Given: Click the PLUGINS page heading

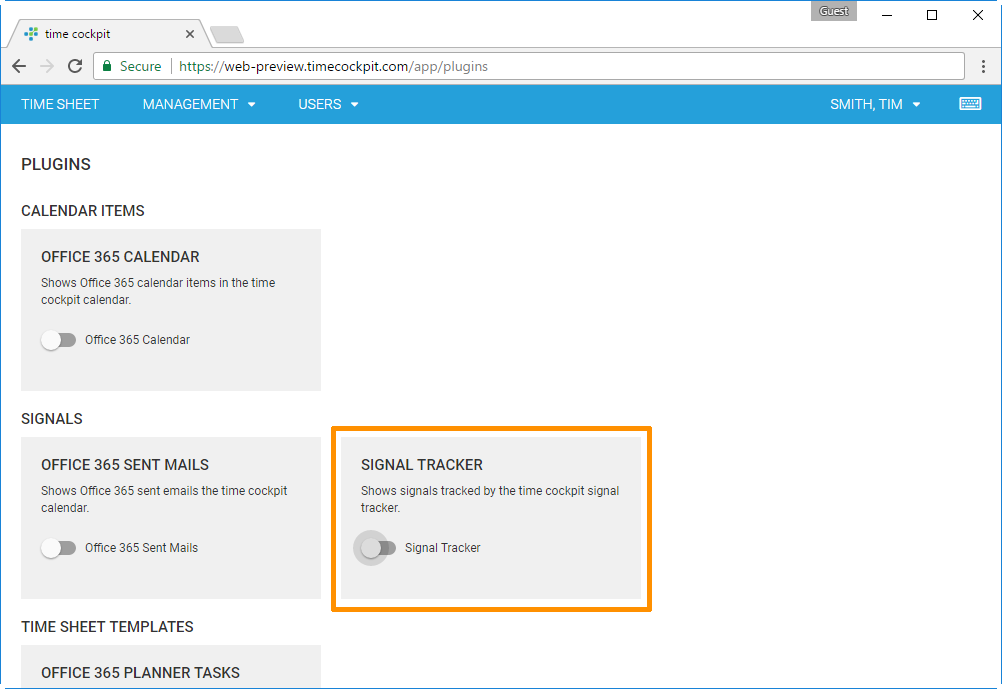Looking at the screenshot, I should click(56, 164).
